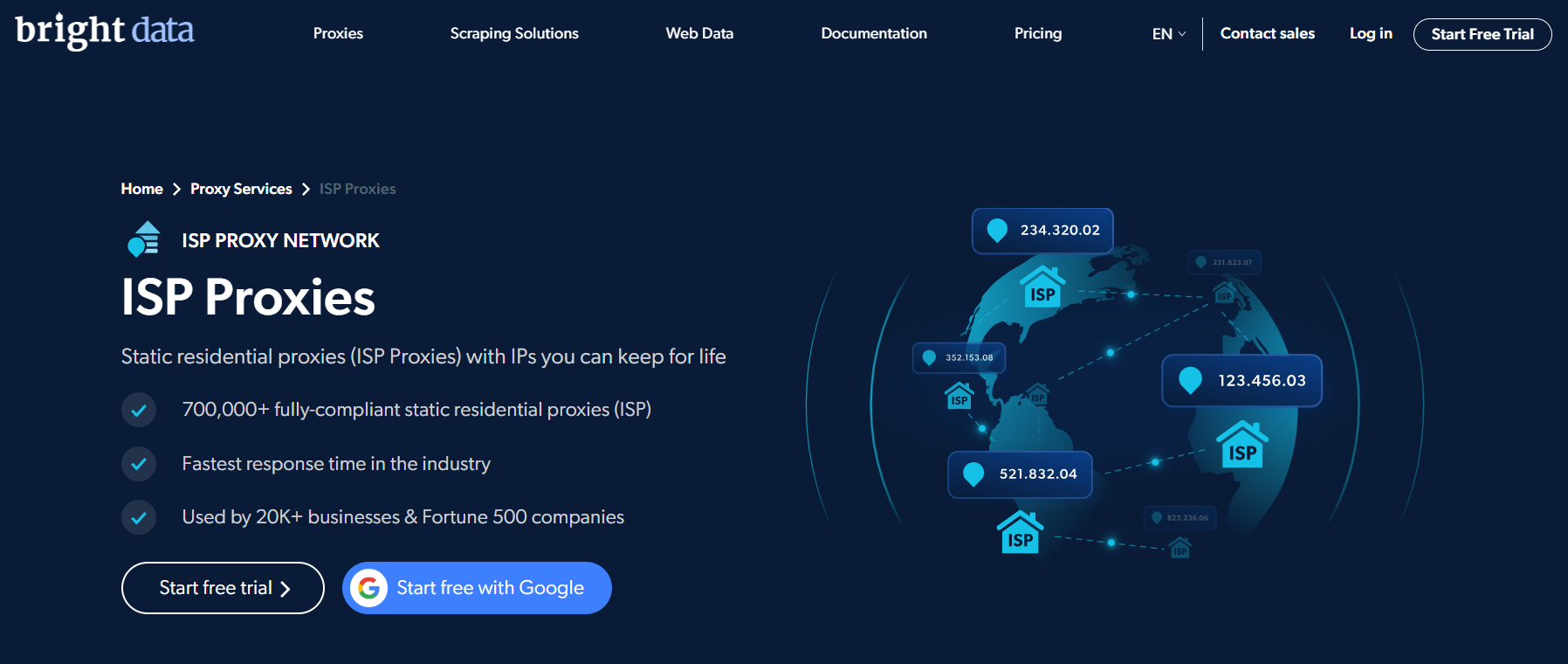1568x664 pixels.
Task: Click the Start free trial outlined button
Action: coord(223,588)
